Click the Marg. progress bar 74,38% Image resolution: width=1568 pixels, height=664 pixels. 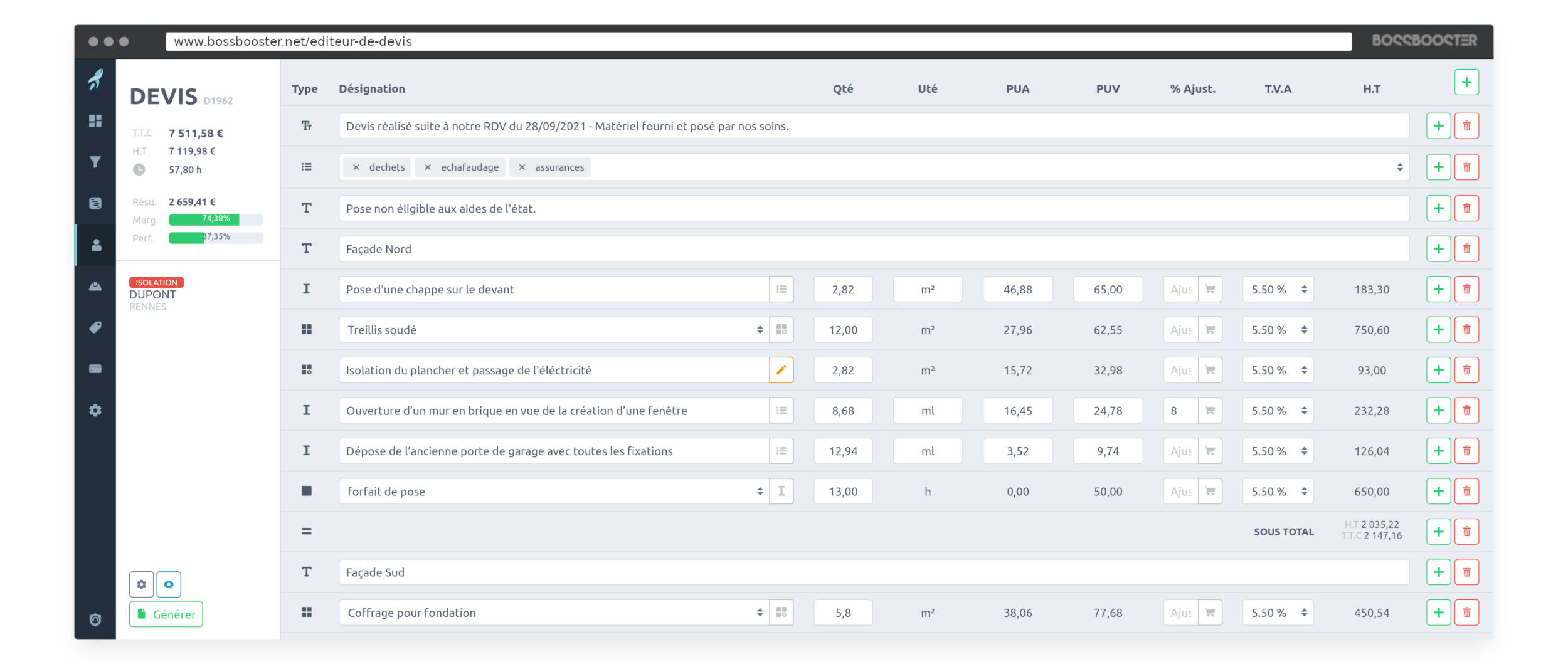click(x=216, y=219)
